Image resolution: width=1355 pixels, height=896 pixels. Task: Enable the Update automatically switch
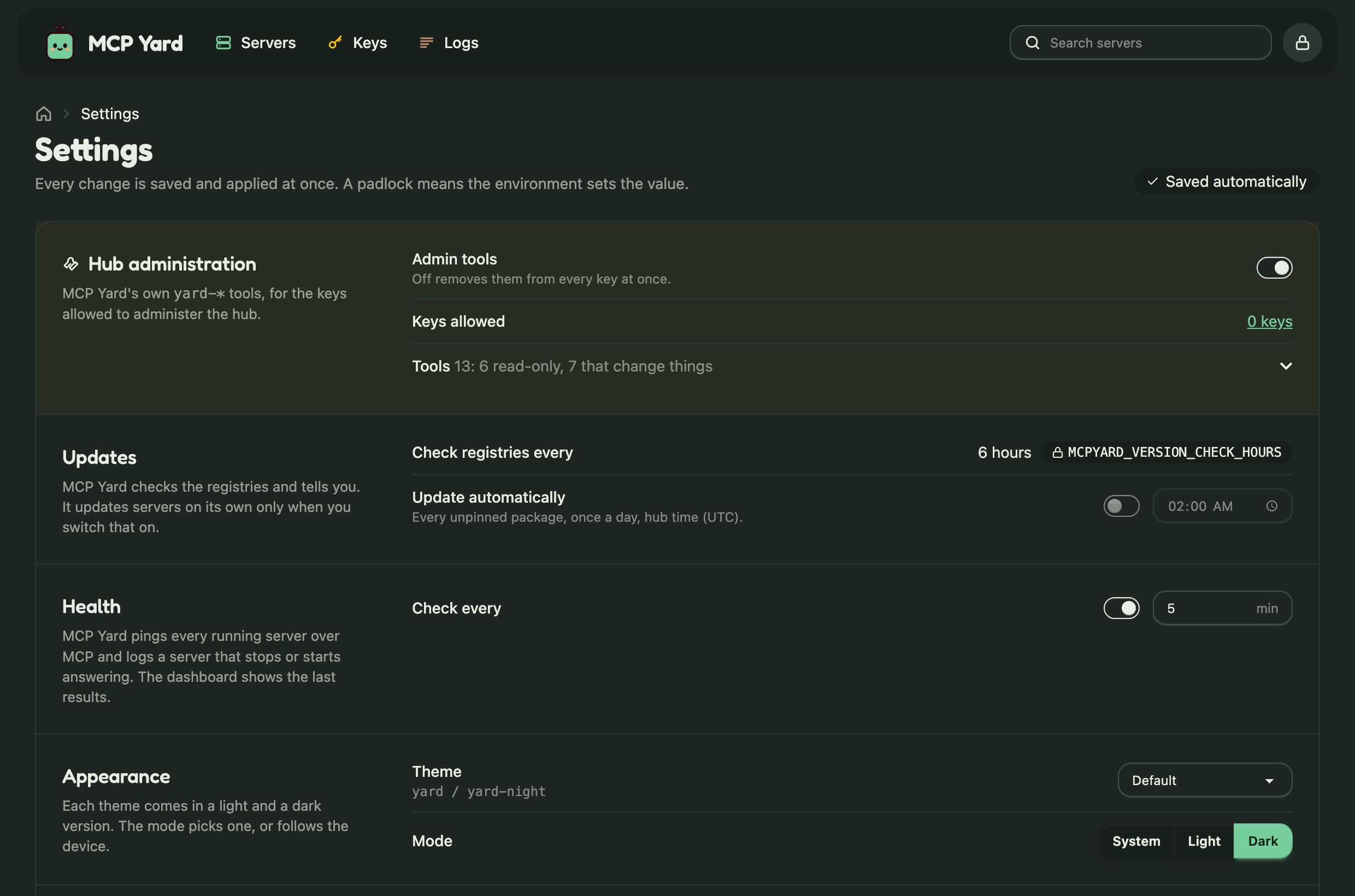tap(1121, 506)
